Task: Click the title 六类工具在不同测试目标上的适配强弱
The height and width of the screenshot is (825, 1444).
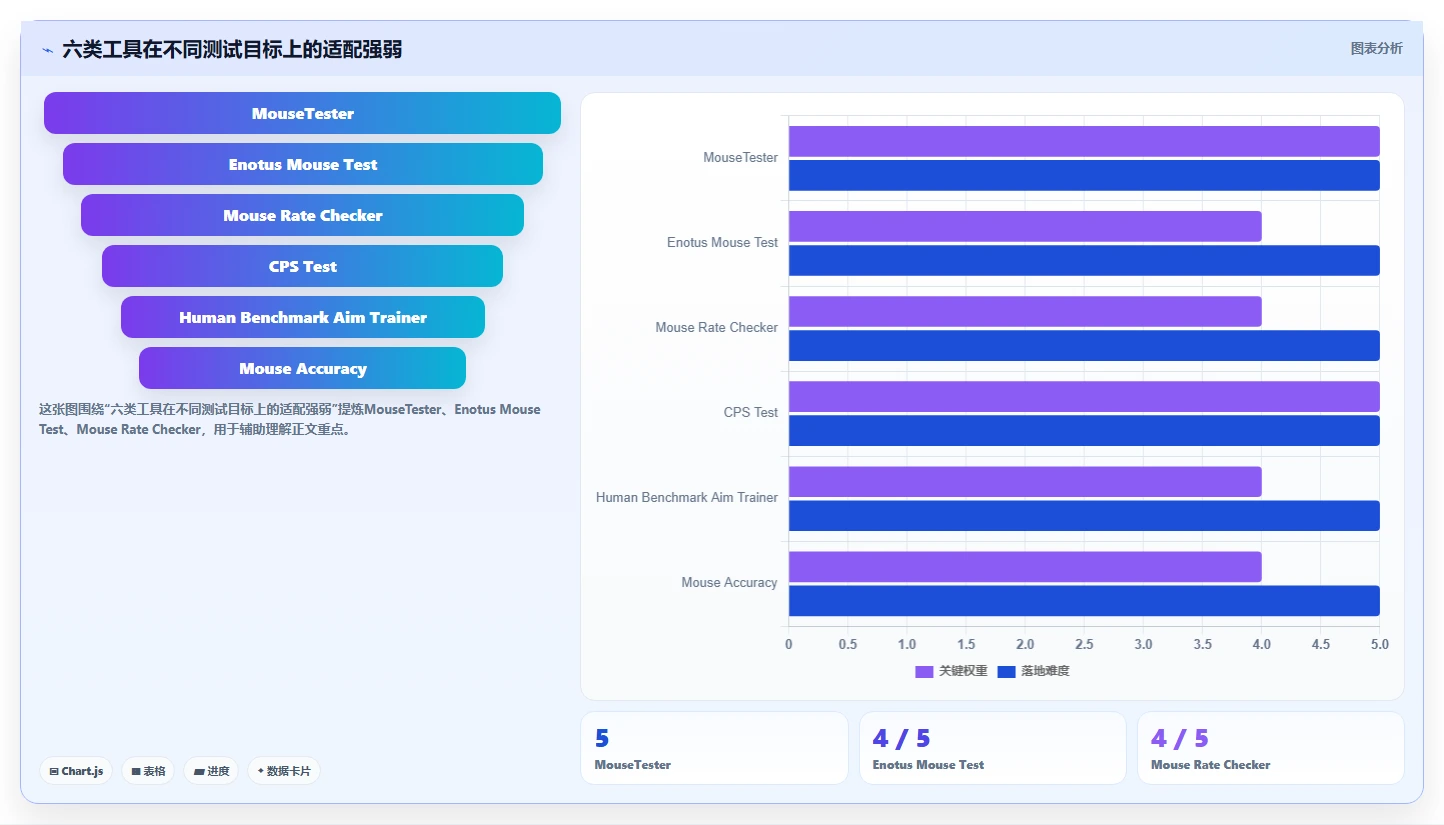Action: 232,49
